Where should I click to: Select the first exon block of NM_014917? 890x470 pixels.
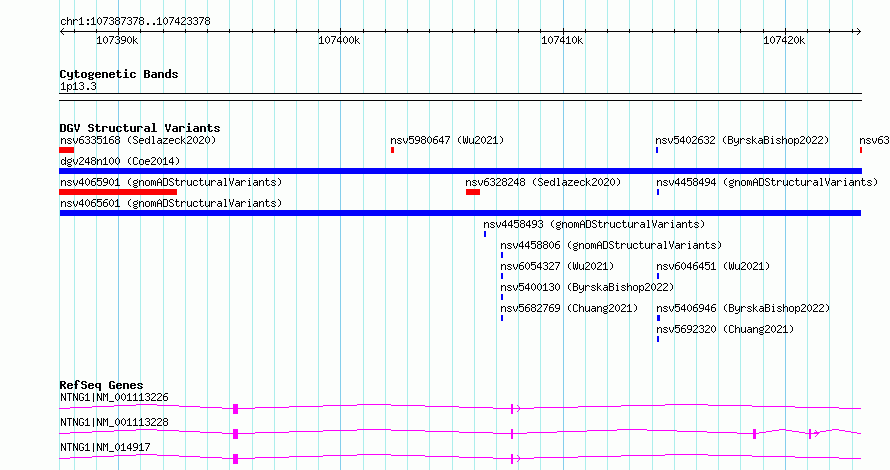tap(236, 459)
